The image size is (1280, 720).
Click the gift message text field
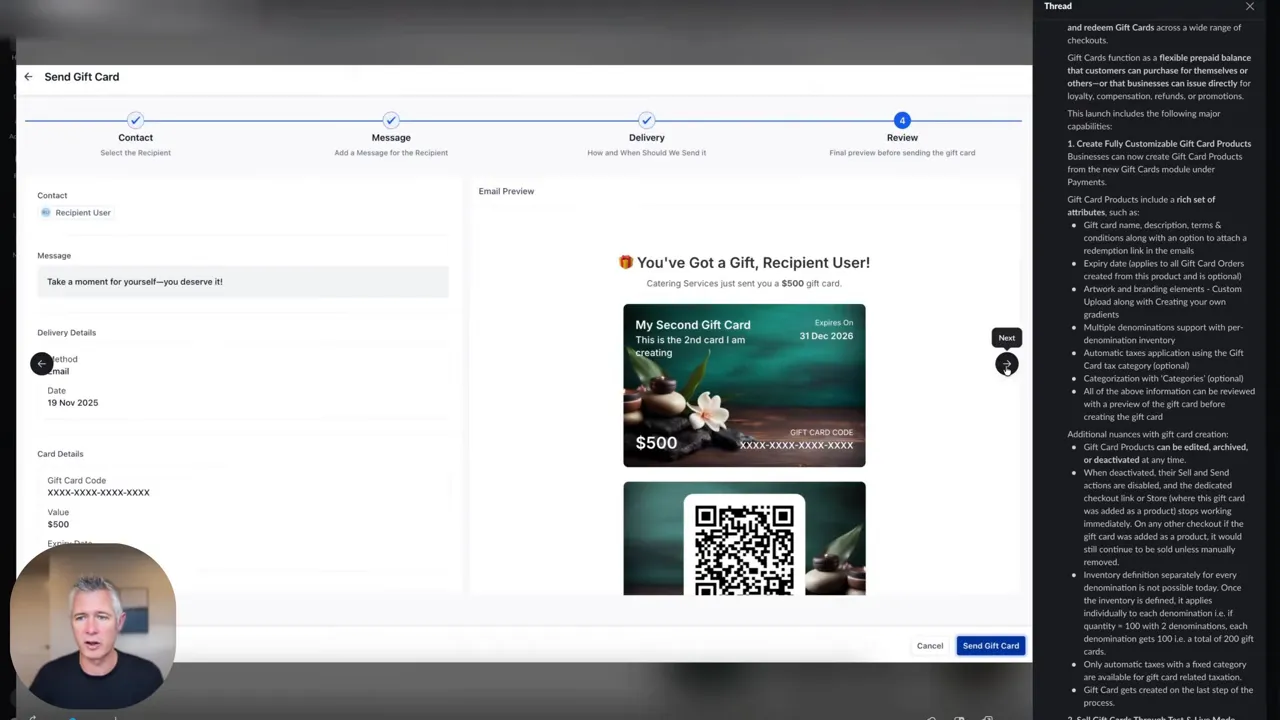tap(243, 281)
